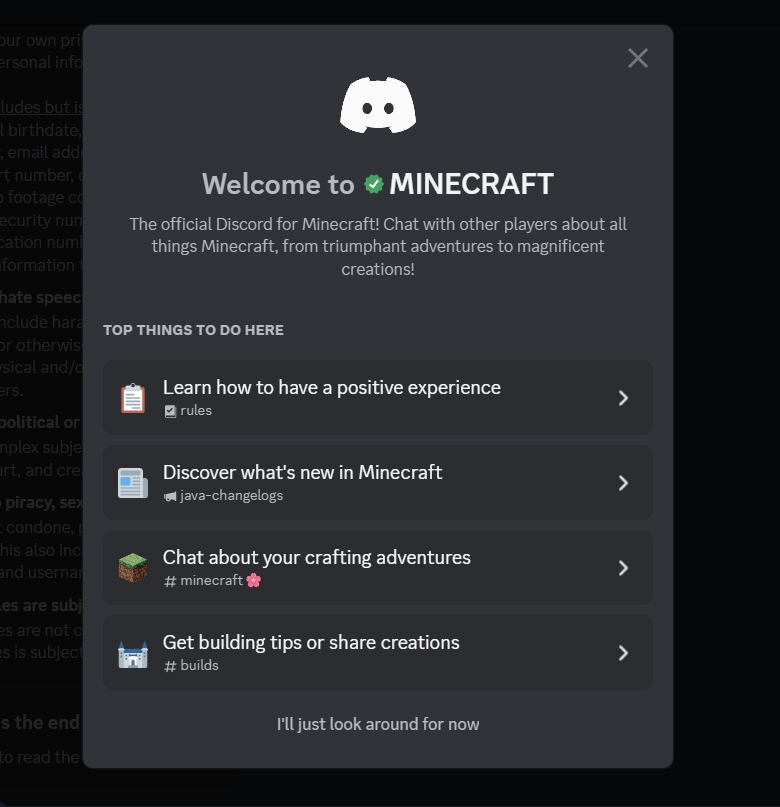Close the welcome dialog with the X
The height and width of the screenshot is (807, 780).
pyautogui.click(x=638, y=58)
